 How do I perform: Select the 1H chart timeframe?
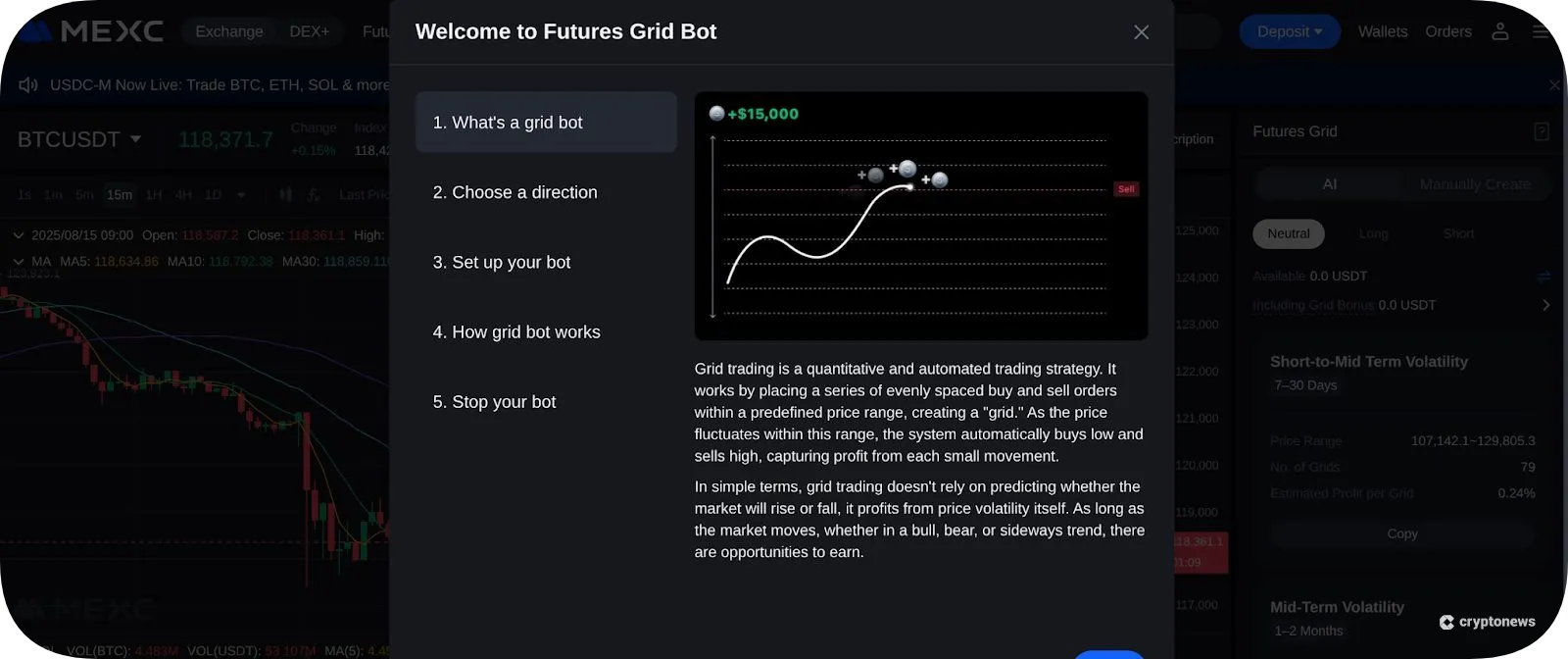click(x=153, y=195)
